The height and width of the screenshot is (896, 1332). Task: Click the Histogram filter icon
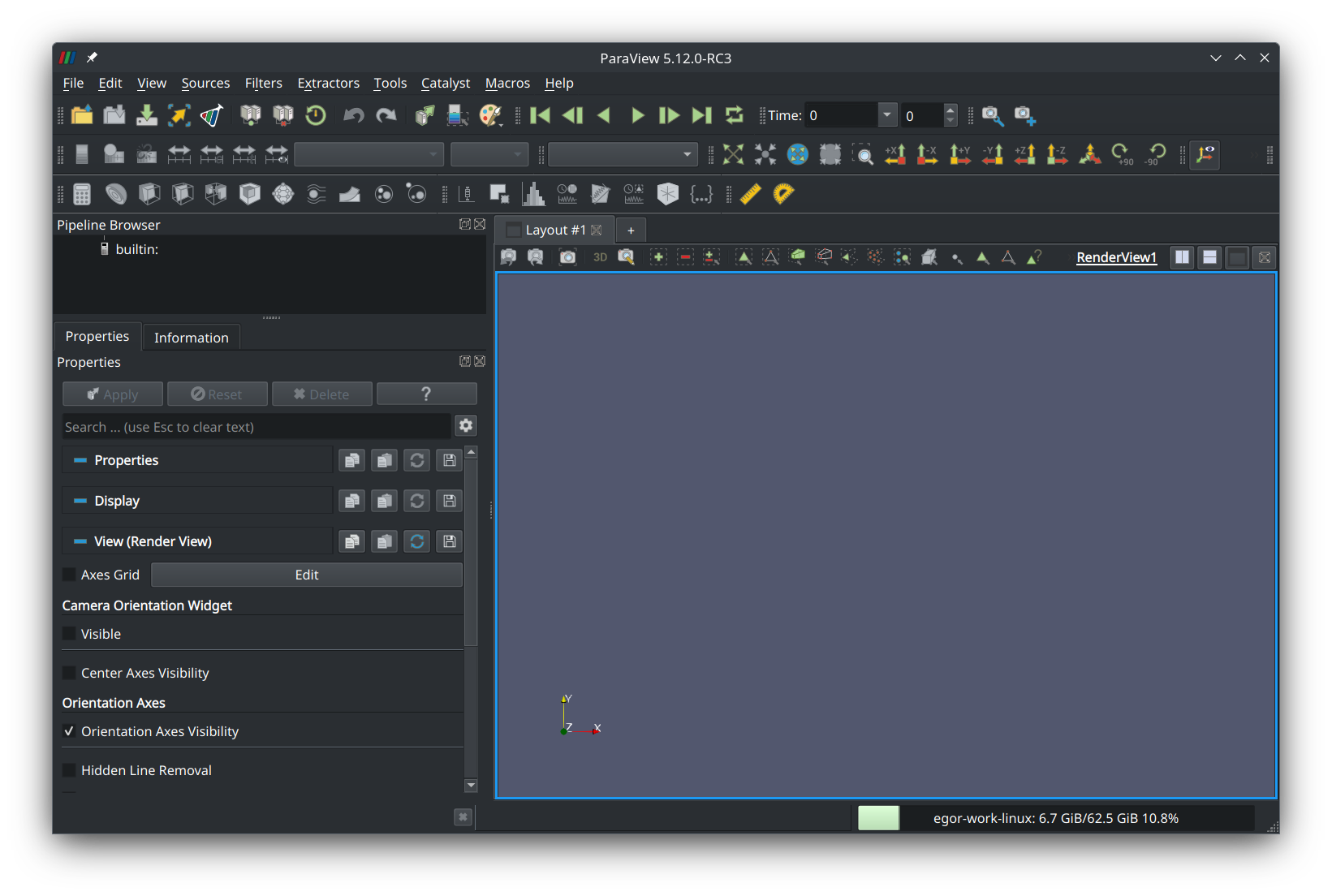533,194
